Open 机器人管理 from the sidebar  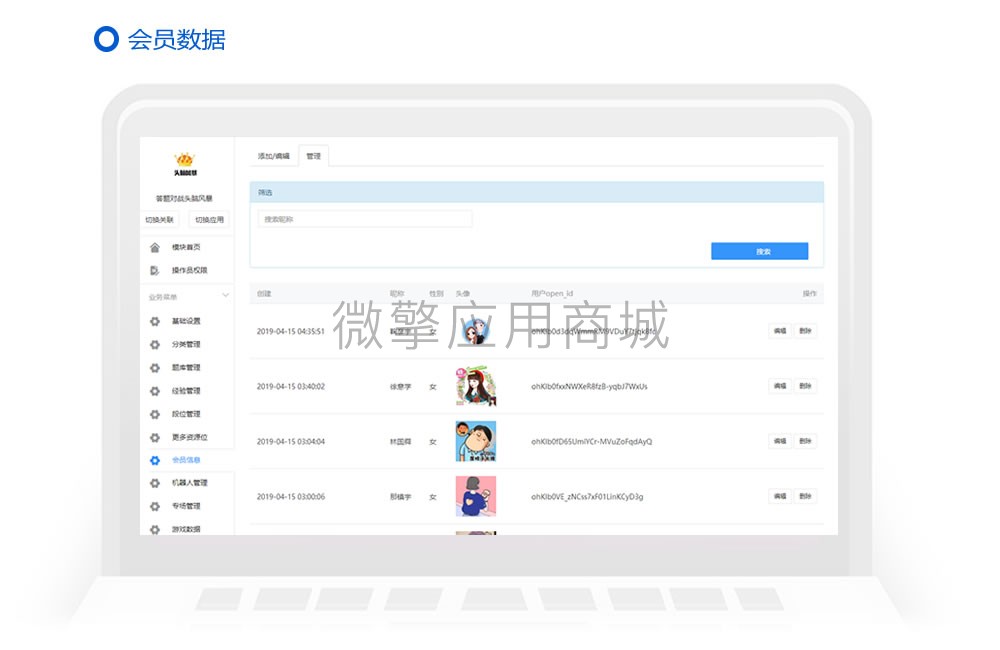point(155,482)
